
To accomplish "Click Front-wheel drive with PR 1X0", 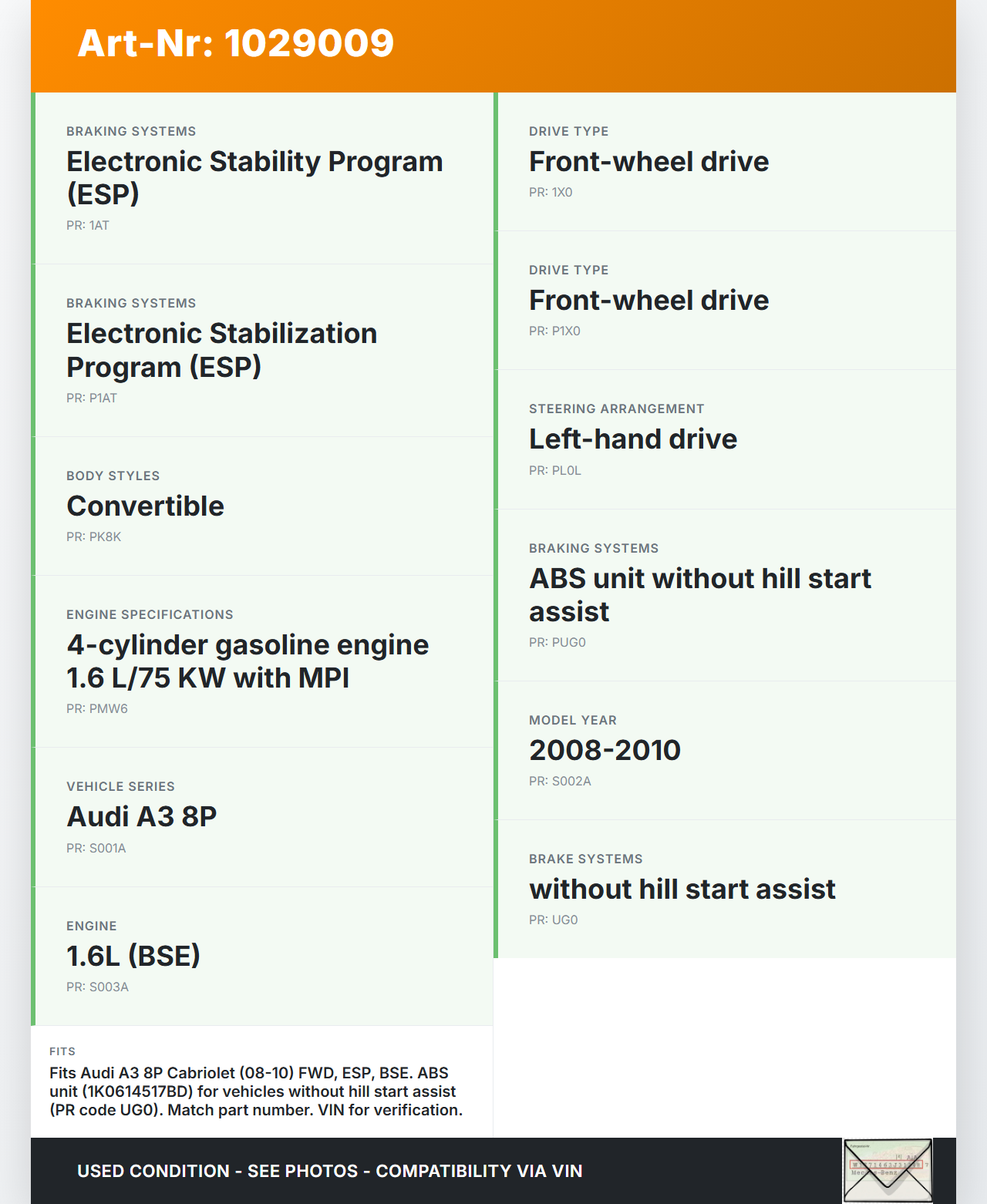I will tap(725, 162).
